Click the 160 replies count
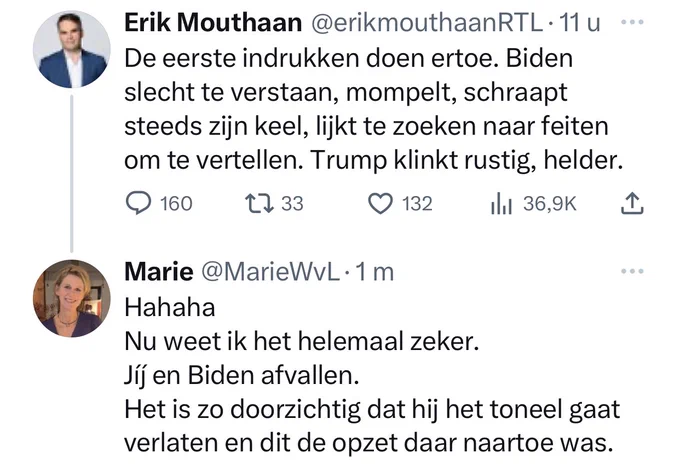 point(176,204)
